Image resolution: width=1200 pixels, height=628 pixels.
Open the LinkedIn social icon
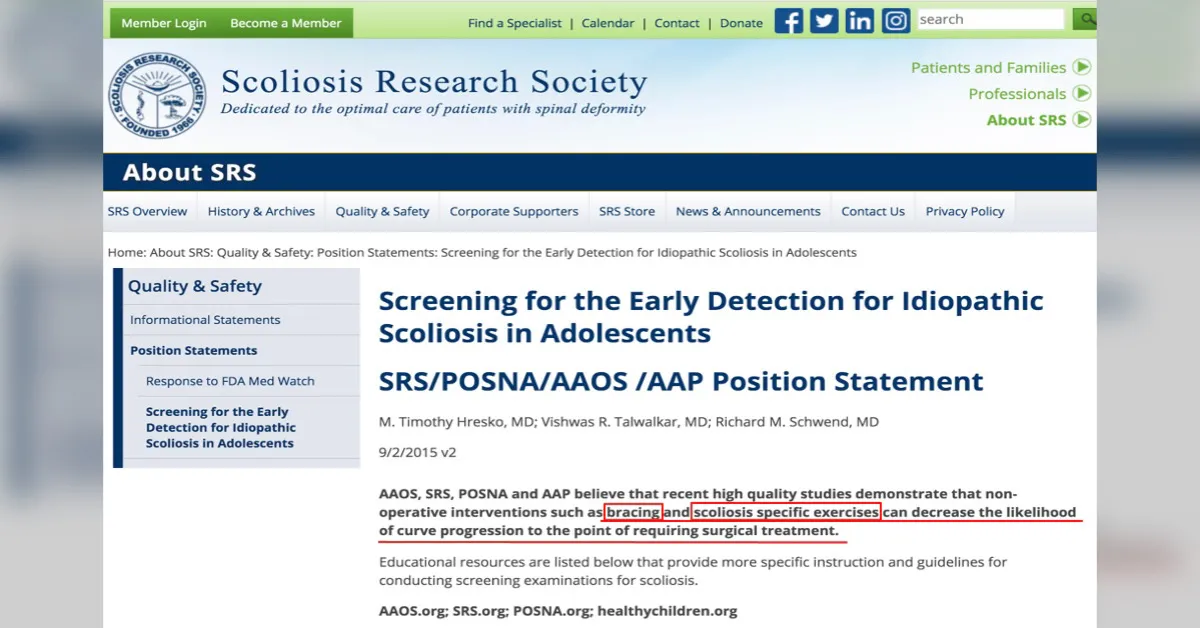click(860, 21)
